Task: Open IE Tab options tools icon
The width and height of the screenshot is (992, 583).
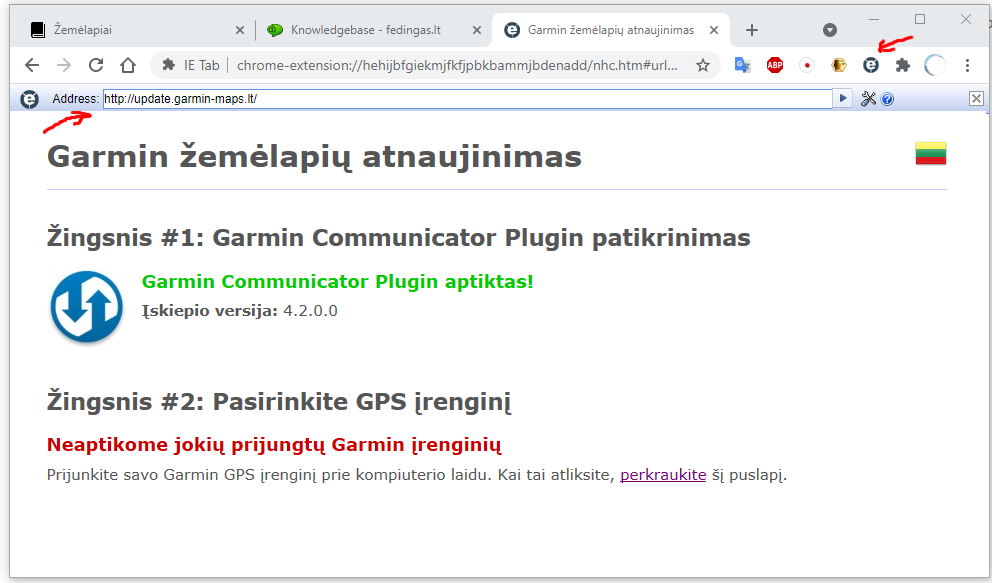Action: coord(868,99)
